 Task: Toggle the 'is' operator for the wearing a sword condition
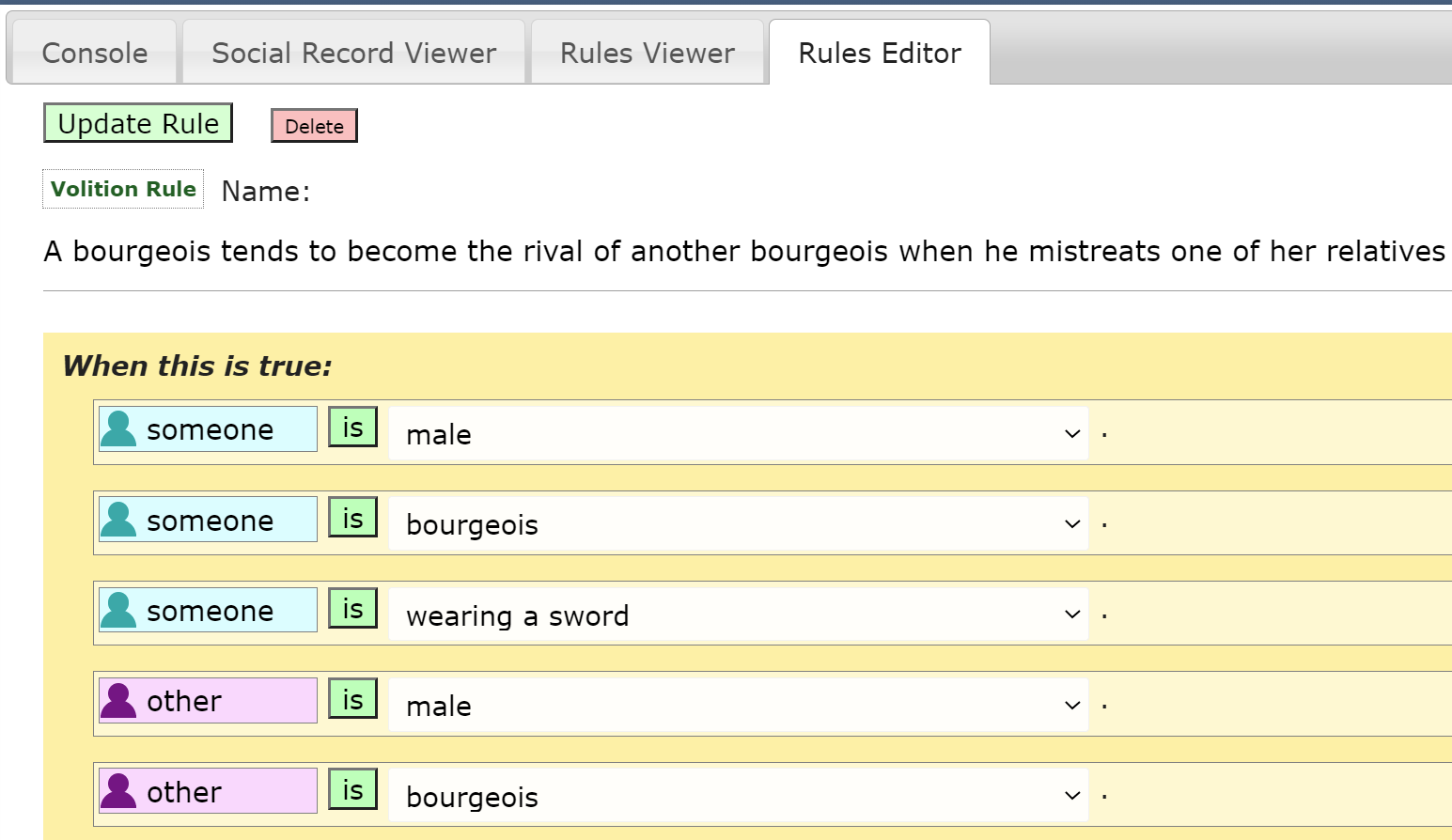(x=352, y=609)
